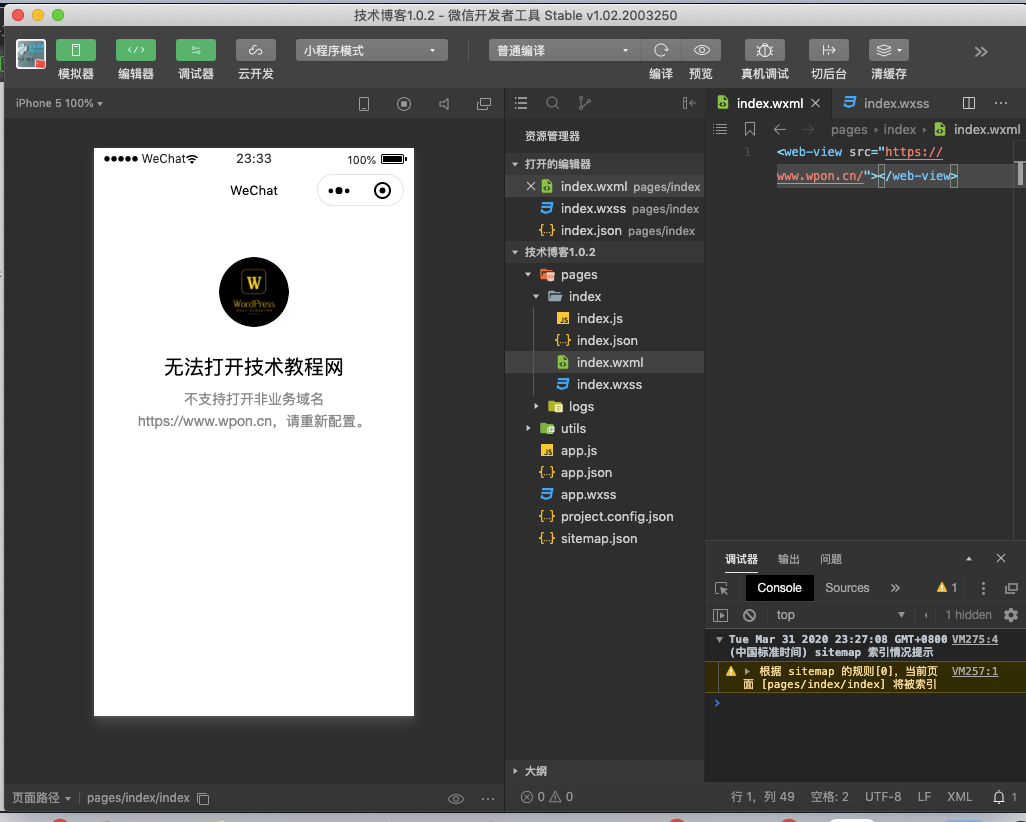Open the WeChat capsule menu dots in simulator
Screen dimensions: 1026x822
click(x=339, y=190)
